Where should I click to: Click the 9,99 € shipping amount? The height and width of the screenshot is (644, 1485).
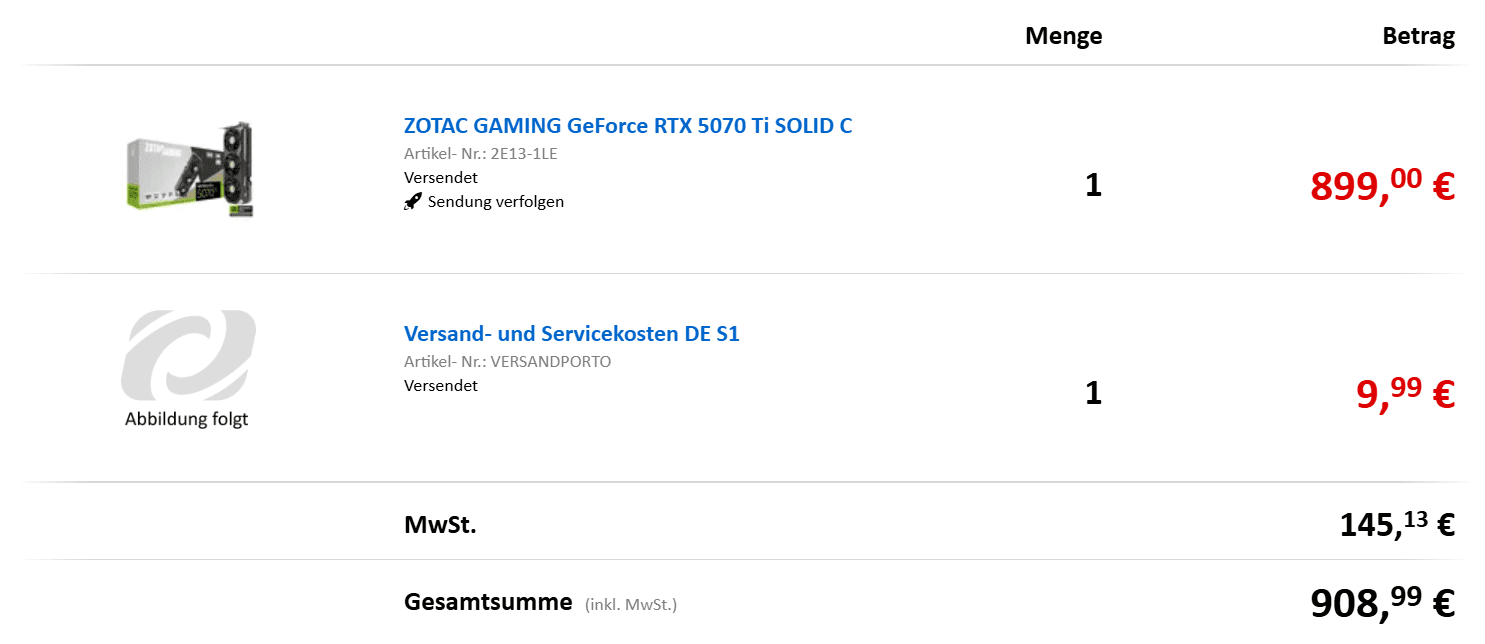tap(1404, 394)
